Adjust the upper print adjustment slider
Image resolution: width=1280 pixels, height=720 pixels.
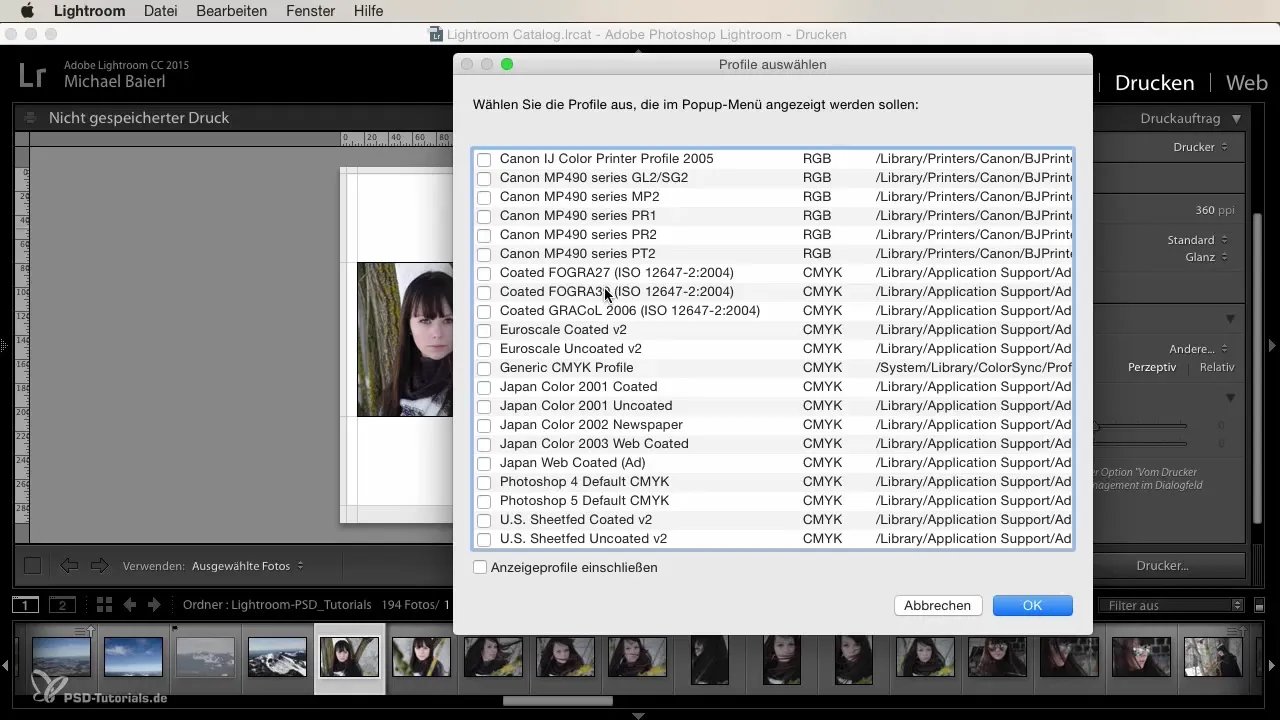1140,427
